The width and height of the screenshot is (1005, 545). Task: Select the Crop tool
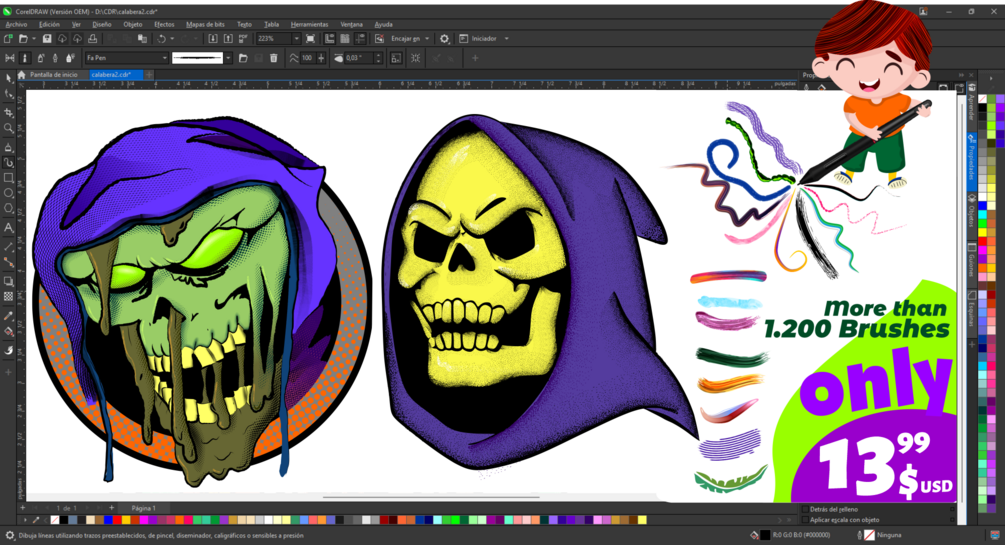8,112
